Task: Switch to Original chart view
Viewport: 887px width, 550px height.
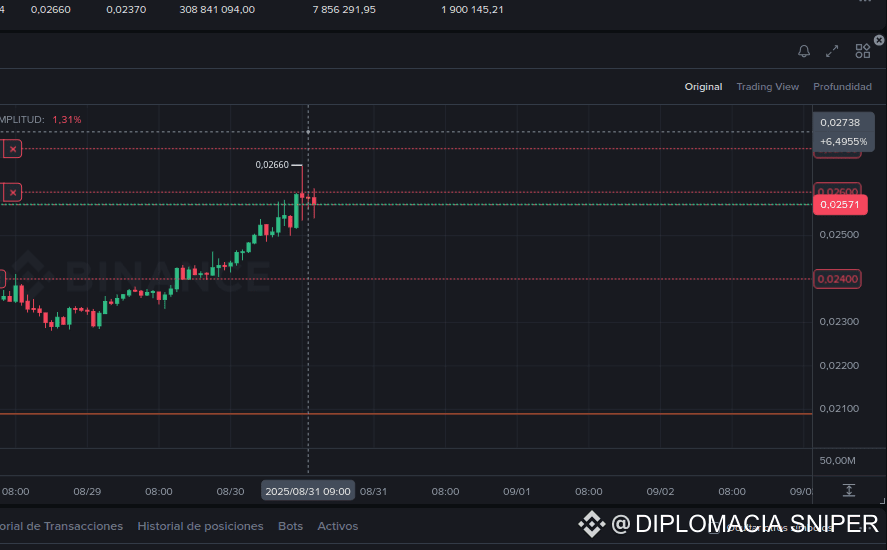Action: coord(703,87)
